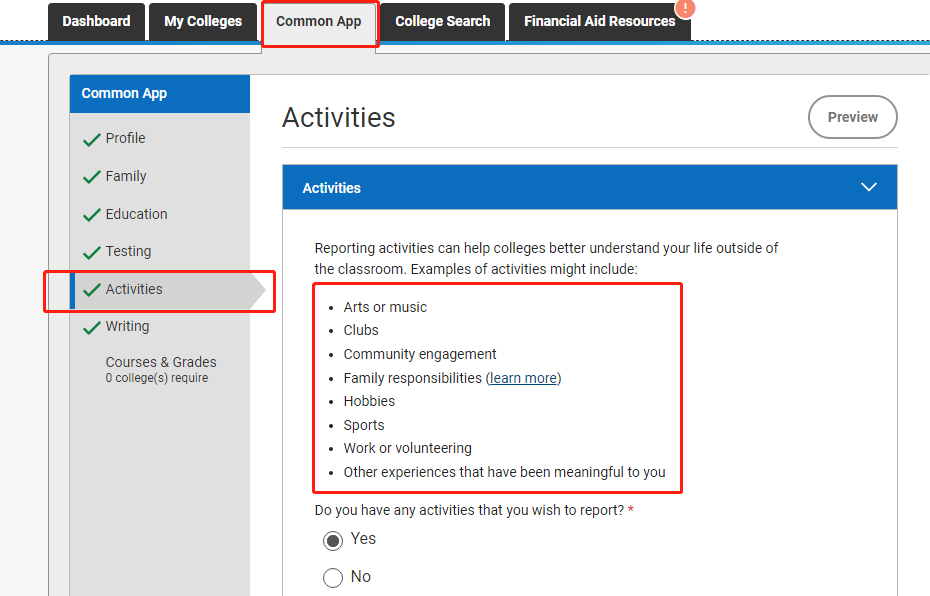The height and width of the screenshot is (596, 930).
Task: Go to the College Search tab
Action: pyautogui.click(x=442, y=22)
